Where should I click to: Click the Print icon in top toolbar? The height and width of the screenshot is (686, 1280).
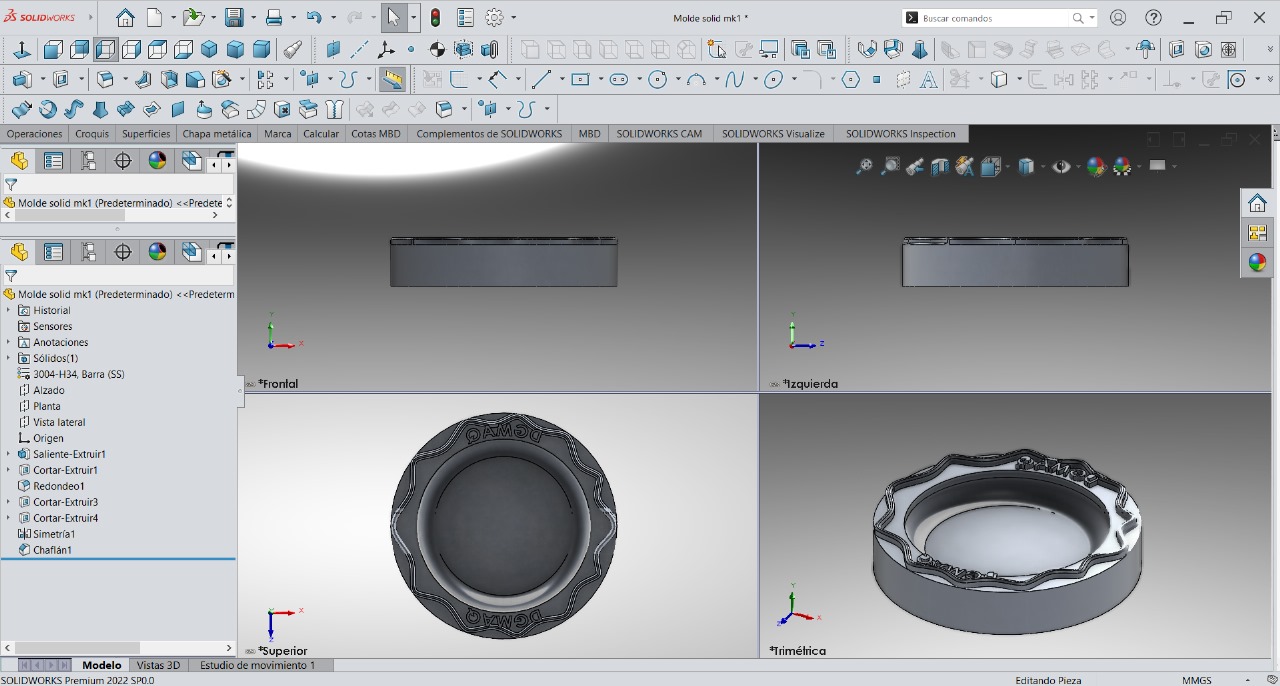click(275, 18)
